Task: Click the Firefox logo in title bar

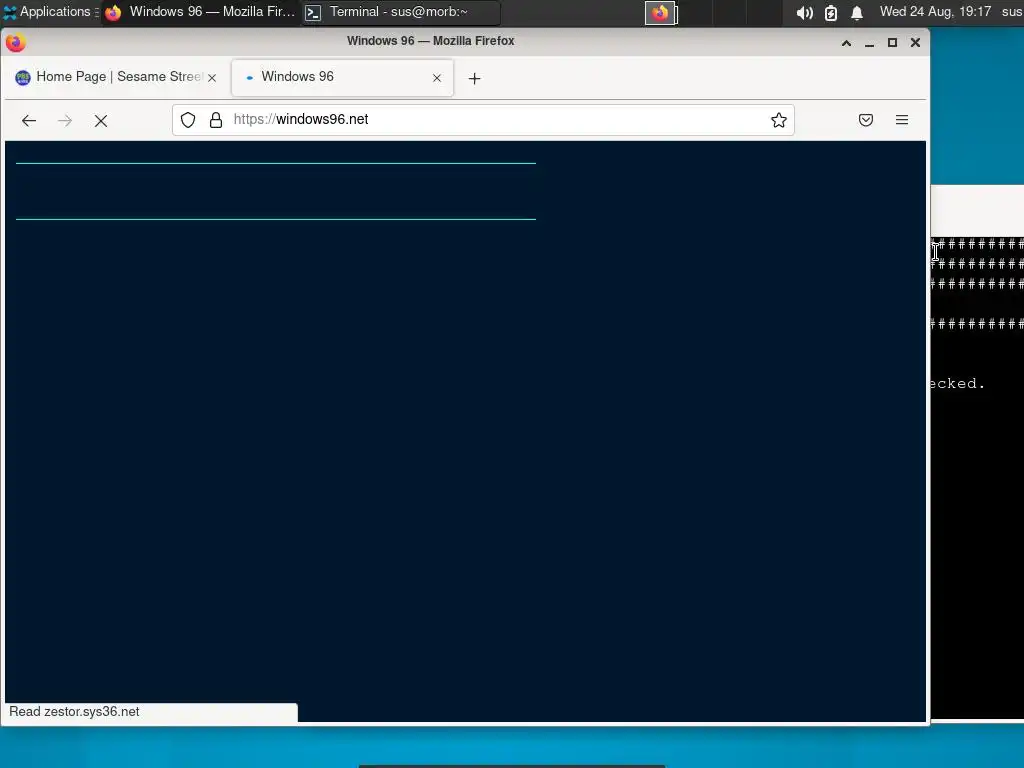Action: [16, 42]
